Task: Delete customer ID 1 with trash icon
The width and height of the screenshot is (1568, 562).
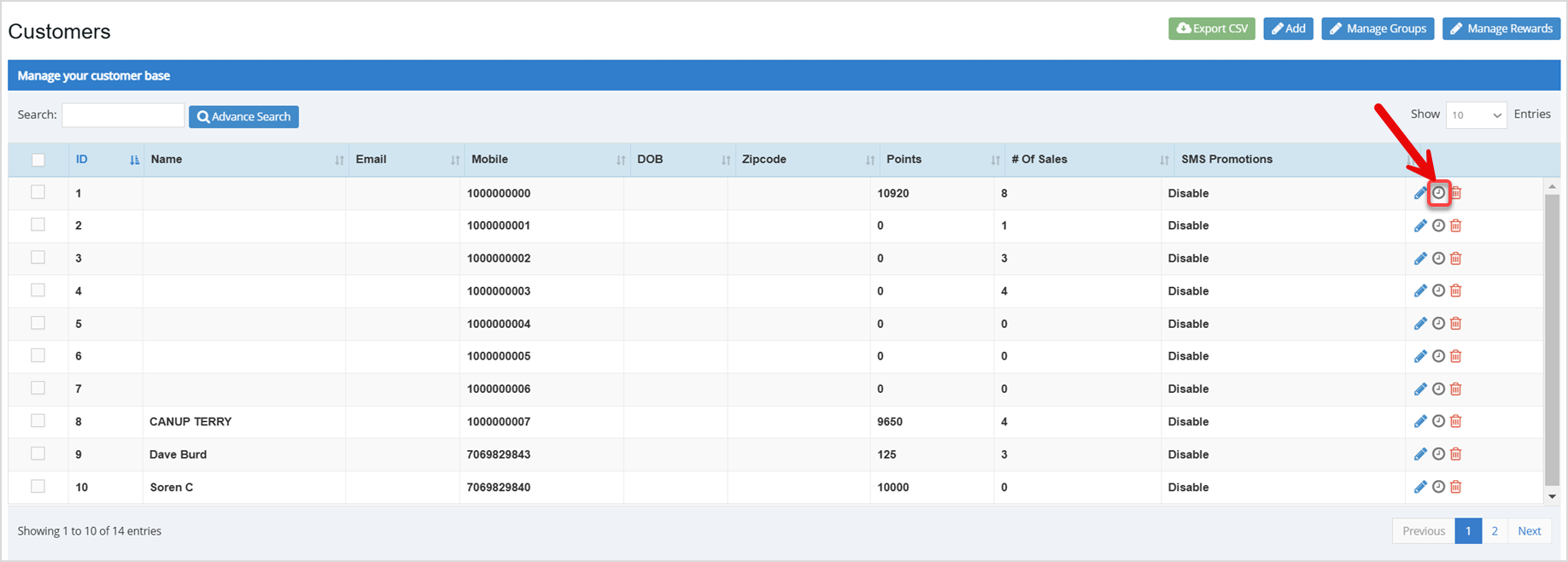Action: [x=1456, y=193]
